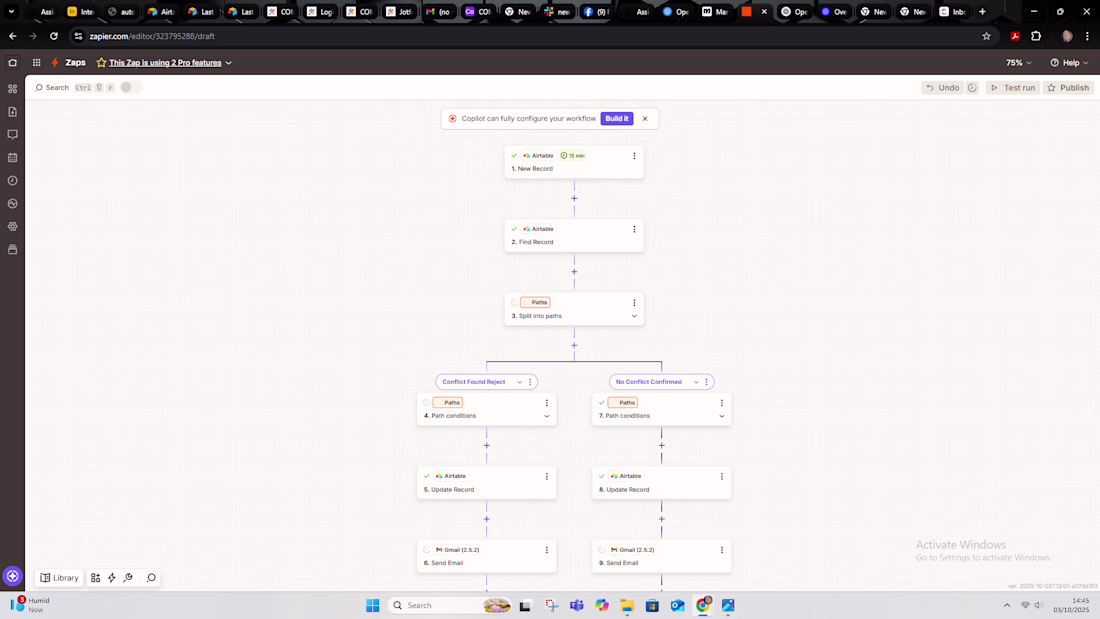Viewport: 1100px width, 619px height.
Task: Switch to the Facebook browser tab
Action: pyautogui.click(x=596, y=12)
